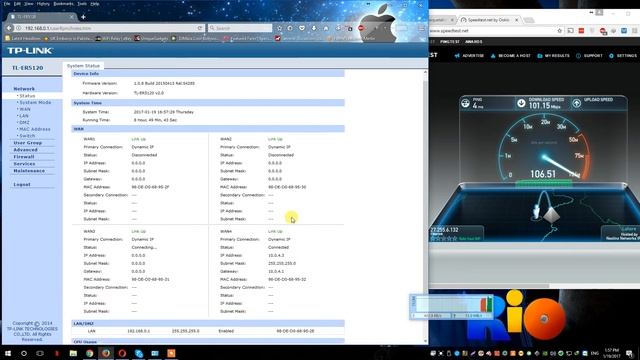Image resolution: width=640 pixels, height=360 pixels.
Task: Select the Speedtest.net Chrome tab
Action: coord(488,20)
